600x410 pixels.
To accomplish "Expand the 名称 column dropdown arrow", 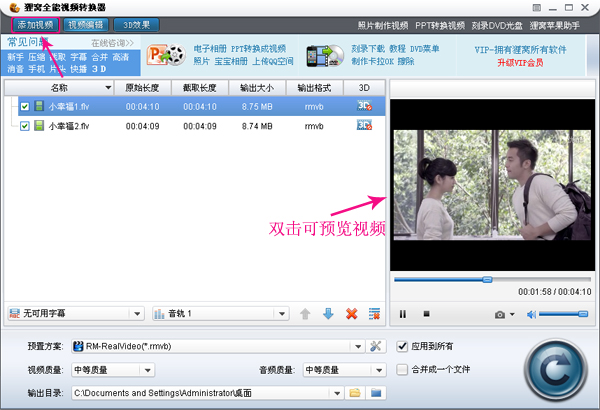I will [108, 88].
